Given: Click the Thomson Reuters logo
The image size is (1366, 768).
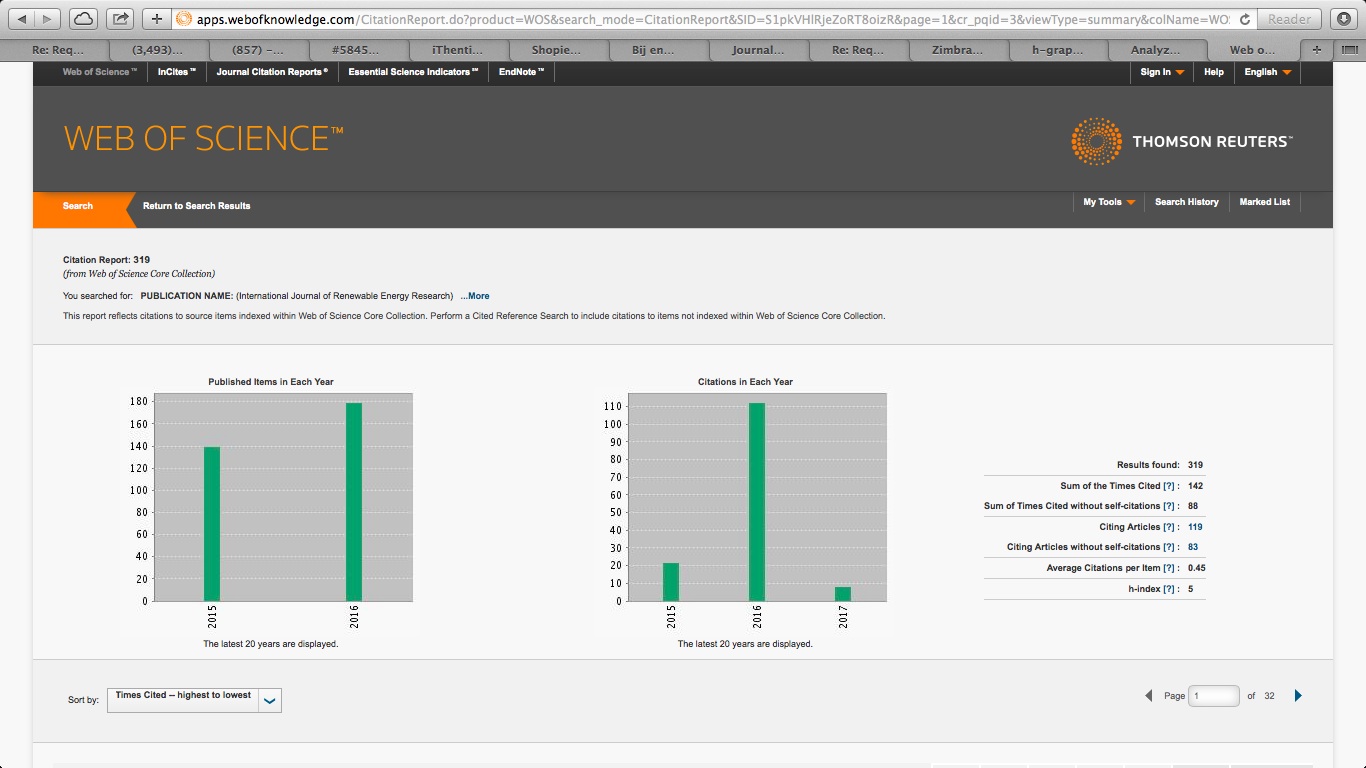Looking at the screenshot, I should click(x=1181, y=141).
